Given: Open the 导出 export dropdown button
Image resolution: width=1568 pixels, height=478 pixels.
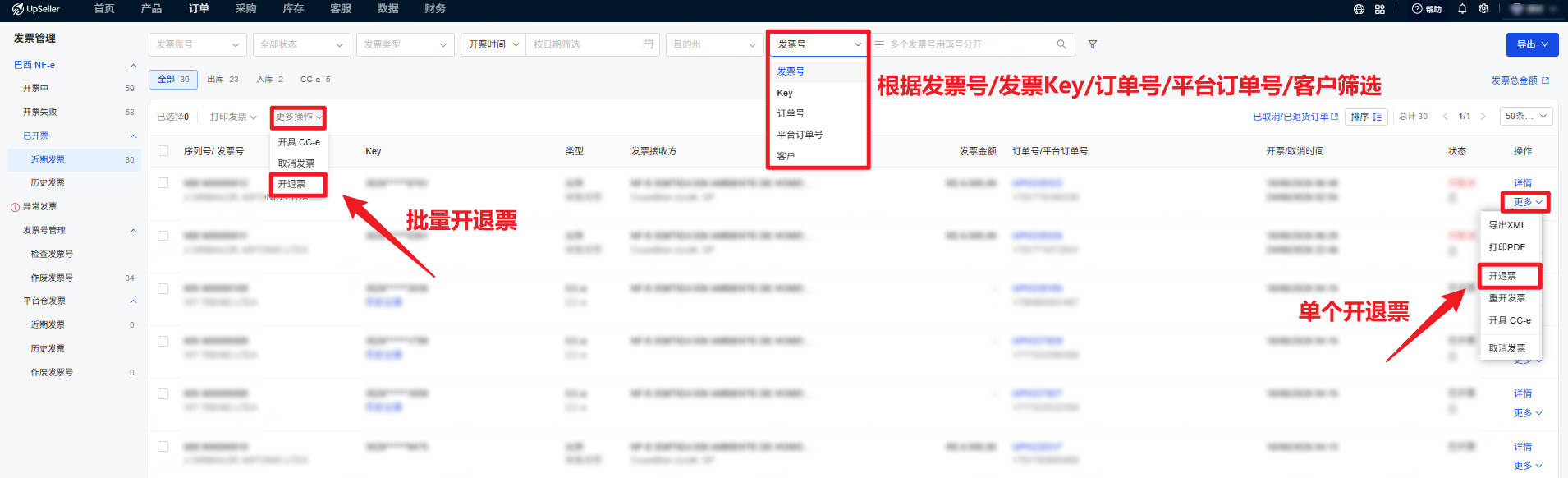Looking at the screenshot, I should pyautogui.click(x=1532, y=44).
